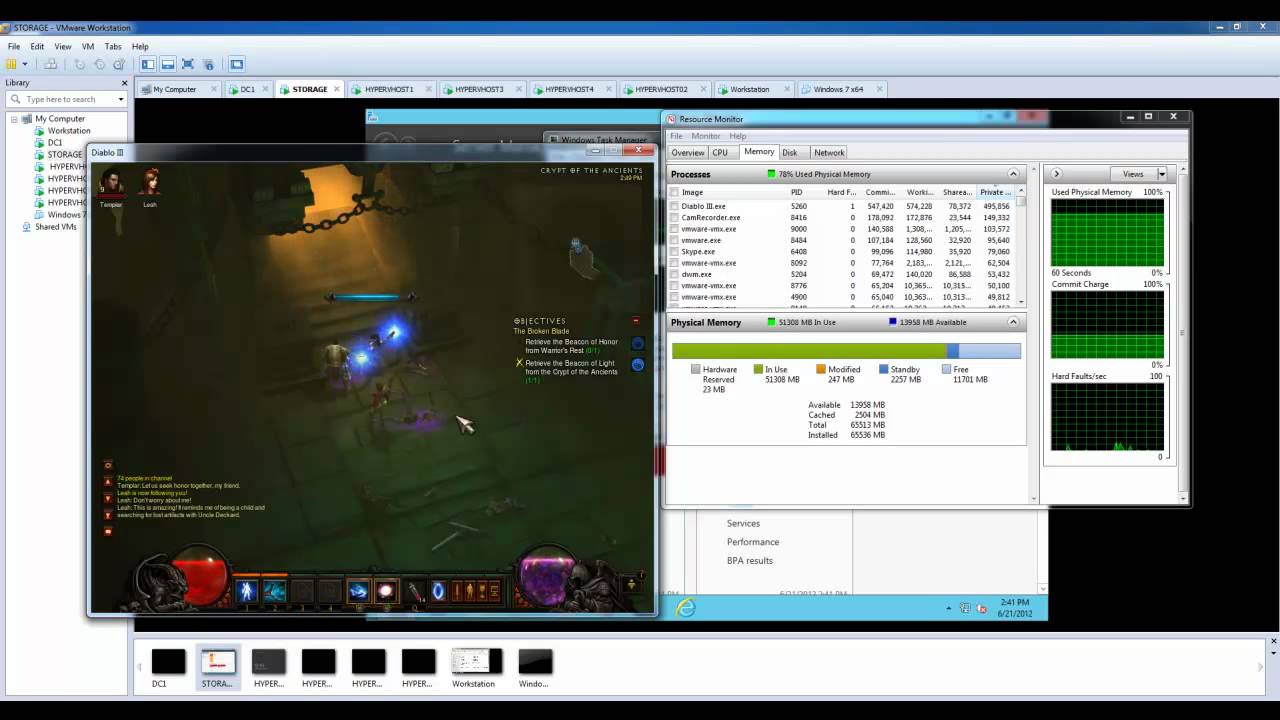Open Resource Monitor's Monitor menu
The height and width of the screenshot is (720, 1280).
tap(706, 136)
